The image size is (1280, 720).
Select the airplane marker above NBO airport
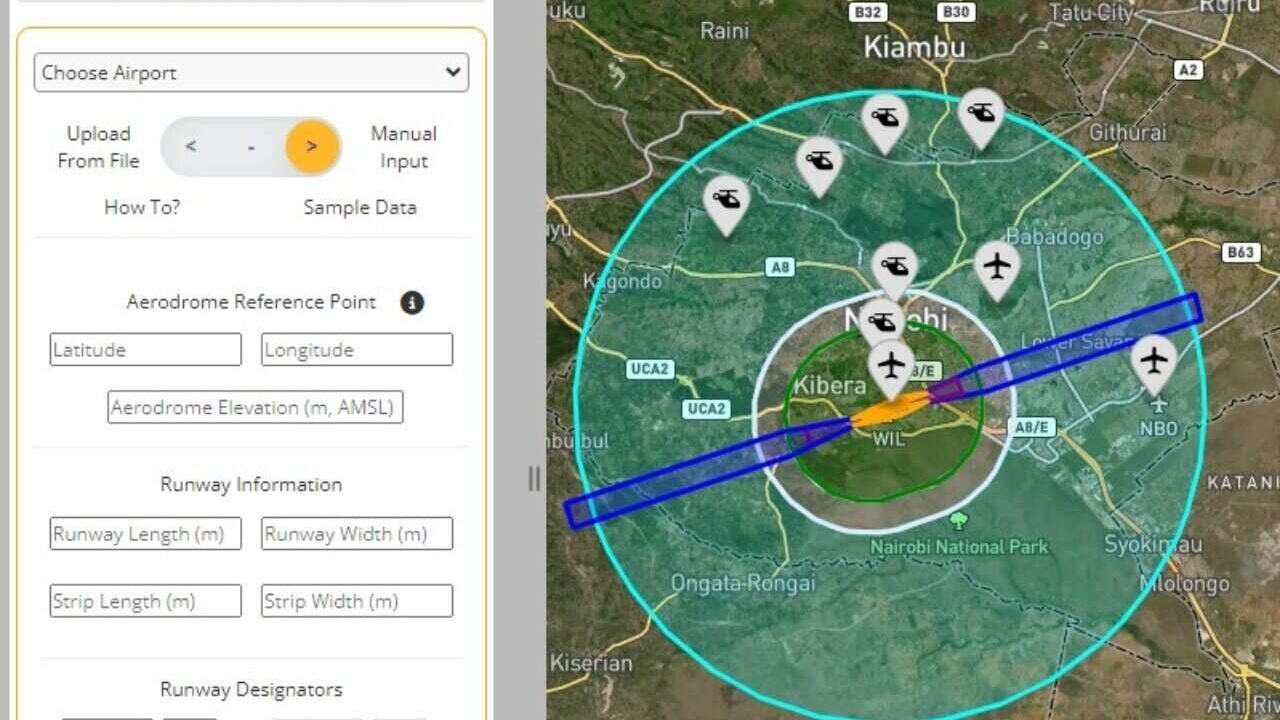click(x=1154, y=360)
